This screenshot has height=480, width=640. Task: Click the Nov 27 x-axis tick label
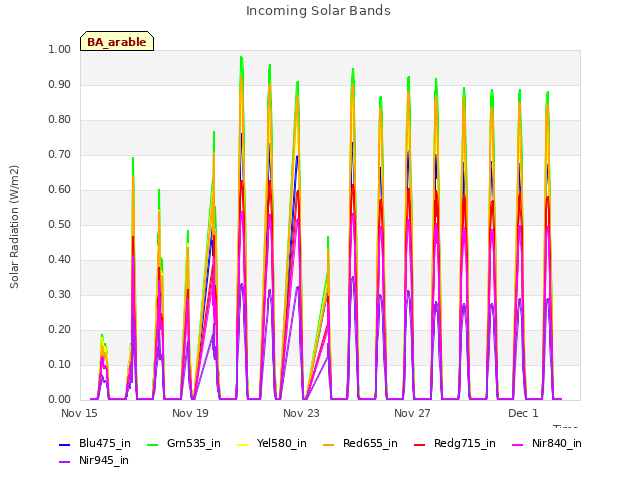coord(412,413)
